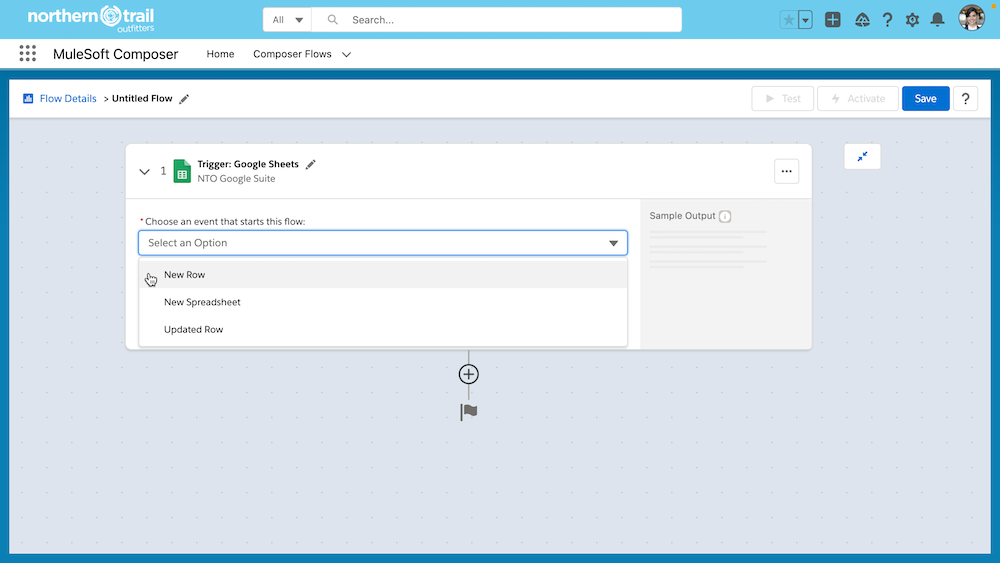Expand the Composer Flows chevron menu
This screenshot has height=563, width=1000.
click(x=346, y=54)
